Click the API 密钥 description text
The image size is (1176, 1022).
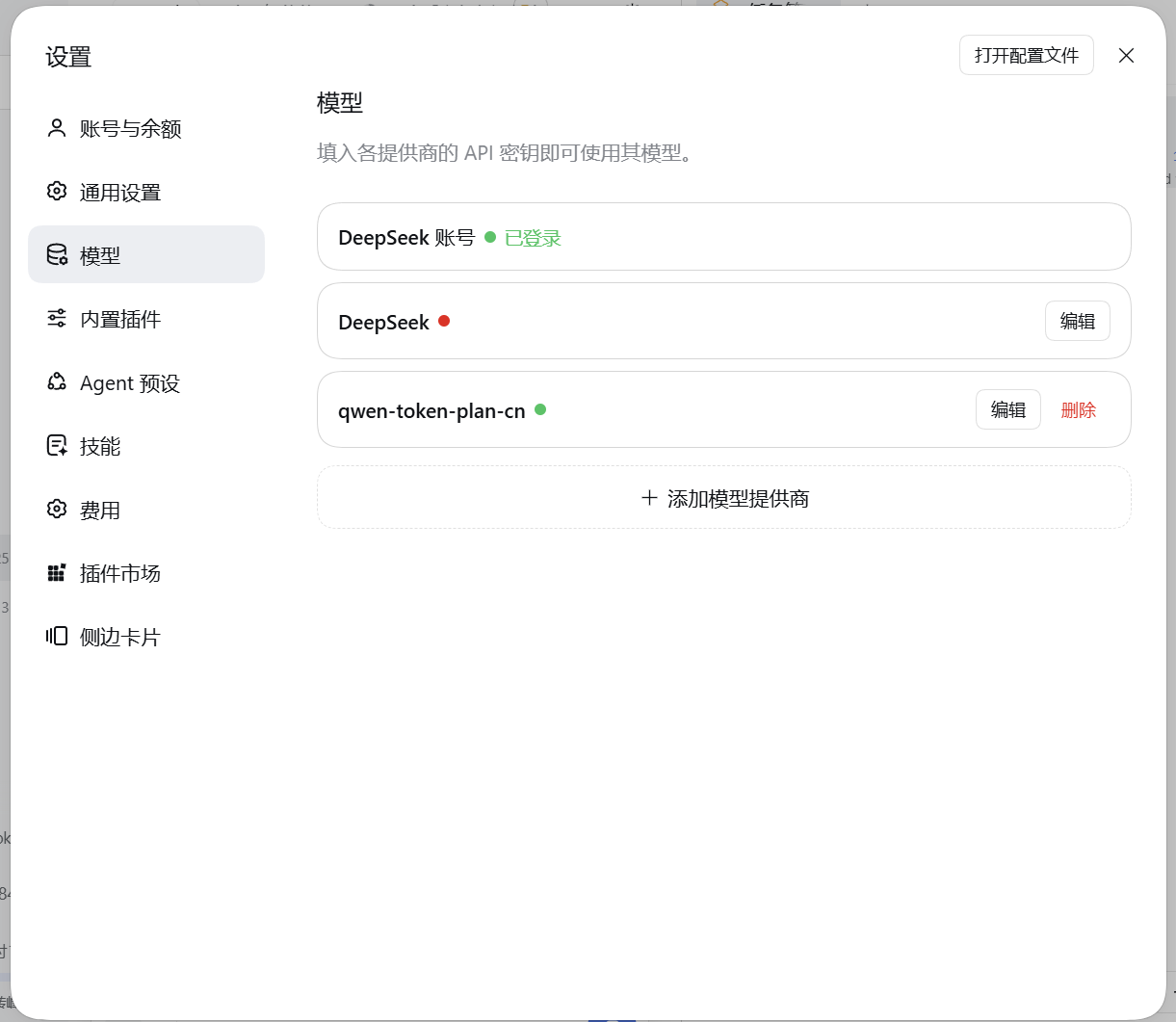[505, 153]
